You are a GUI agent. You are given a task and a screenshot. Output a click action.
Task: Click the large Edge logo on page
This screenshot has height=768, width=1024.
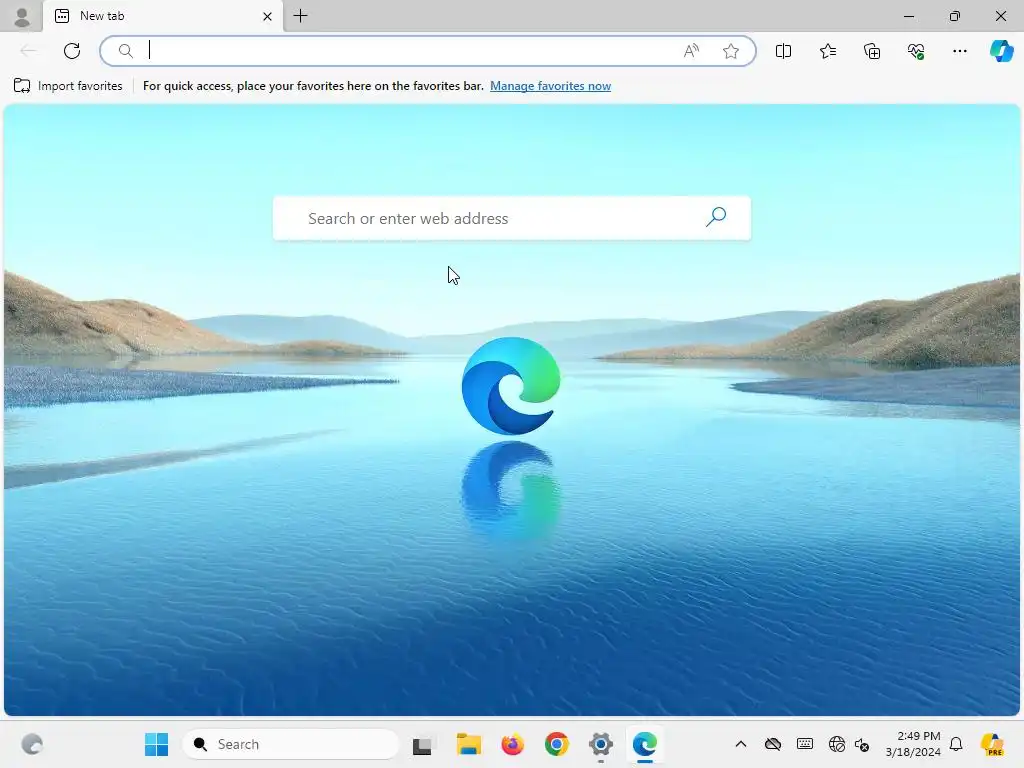[511, 386]
